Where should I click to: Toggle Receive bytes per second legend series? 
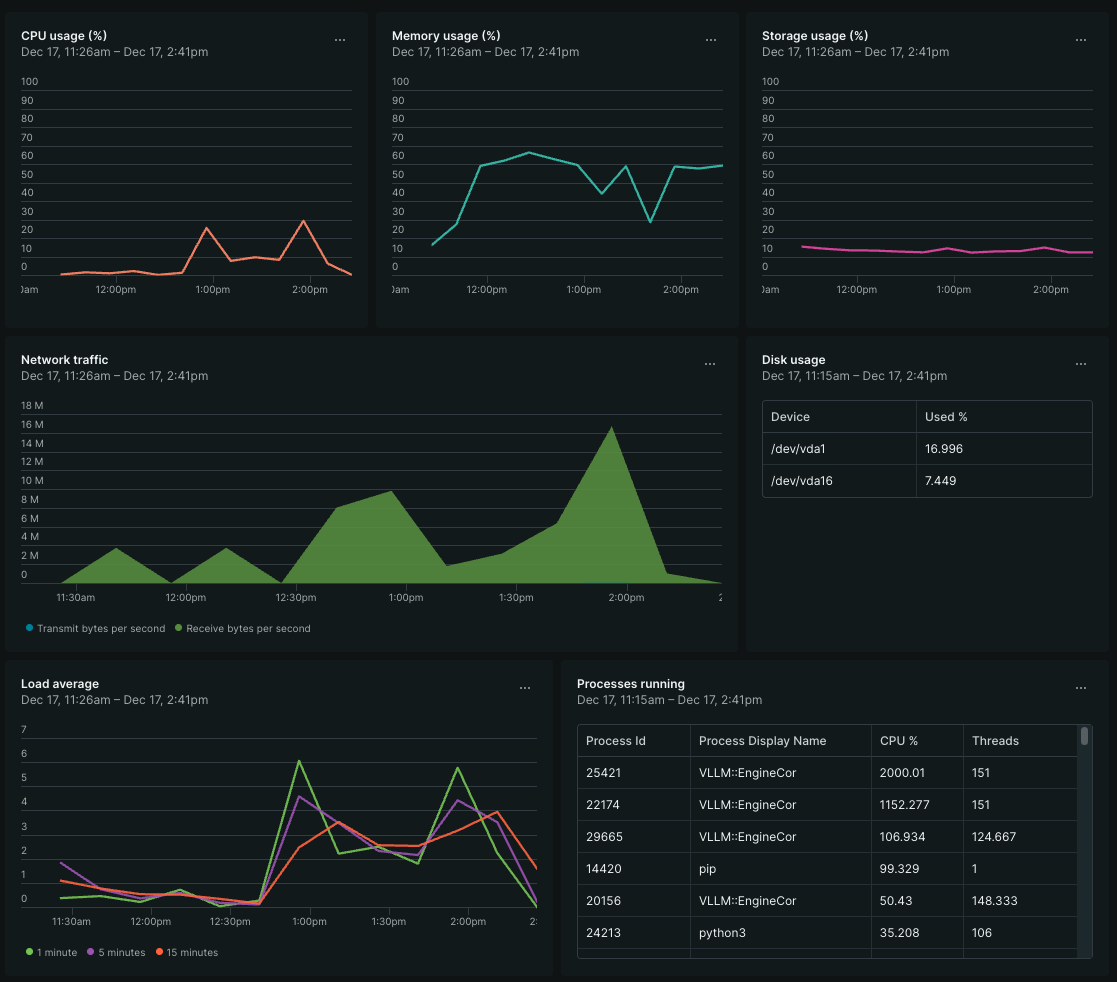pyautogui.click(x=242, y=629)
